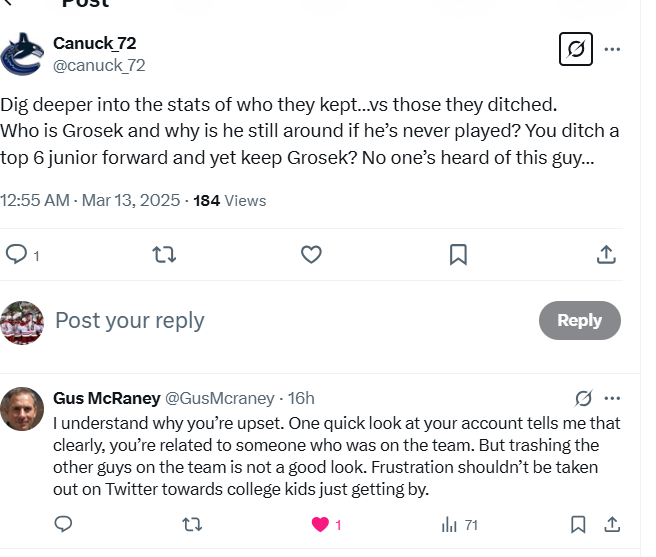The height and width of the screenshot is (557, 656).
Task: Reply to Canuck_72's post via comment icon
Action: click(x=17, y=254)
